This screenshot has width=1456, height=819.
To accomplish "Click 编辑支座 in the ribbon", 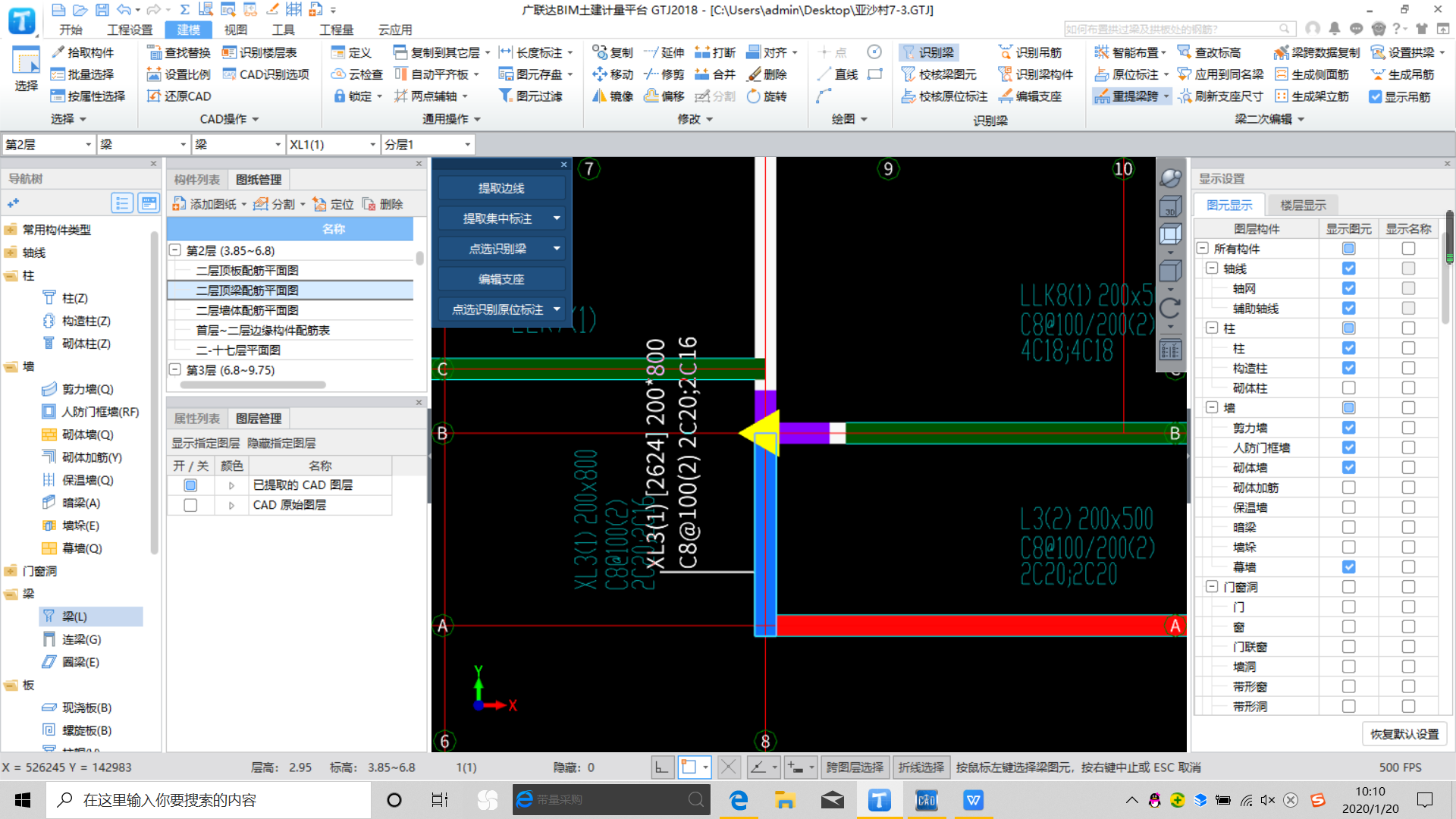I will click(x=1030, y=96).
